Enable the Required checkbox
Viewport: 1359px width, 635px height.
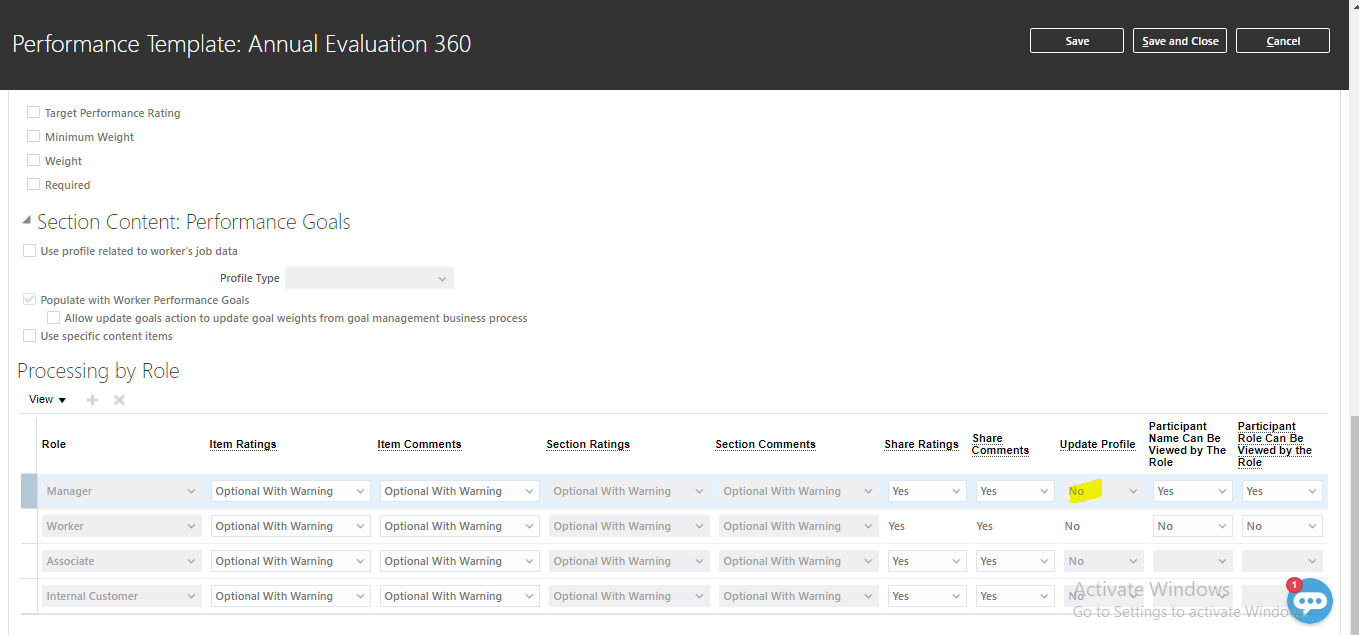[x=31, y=184]
